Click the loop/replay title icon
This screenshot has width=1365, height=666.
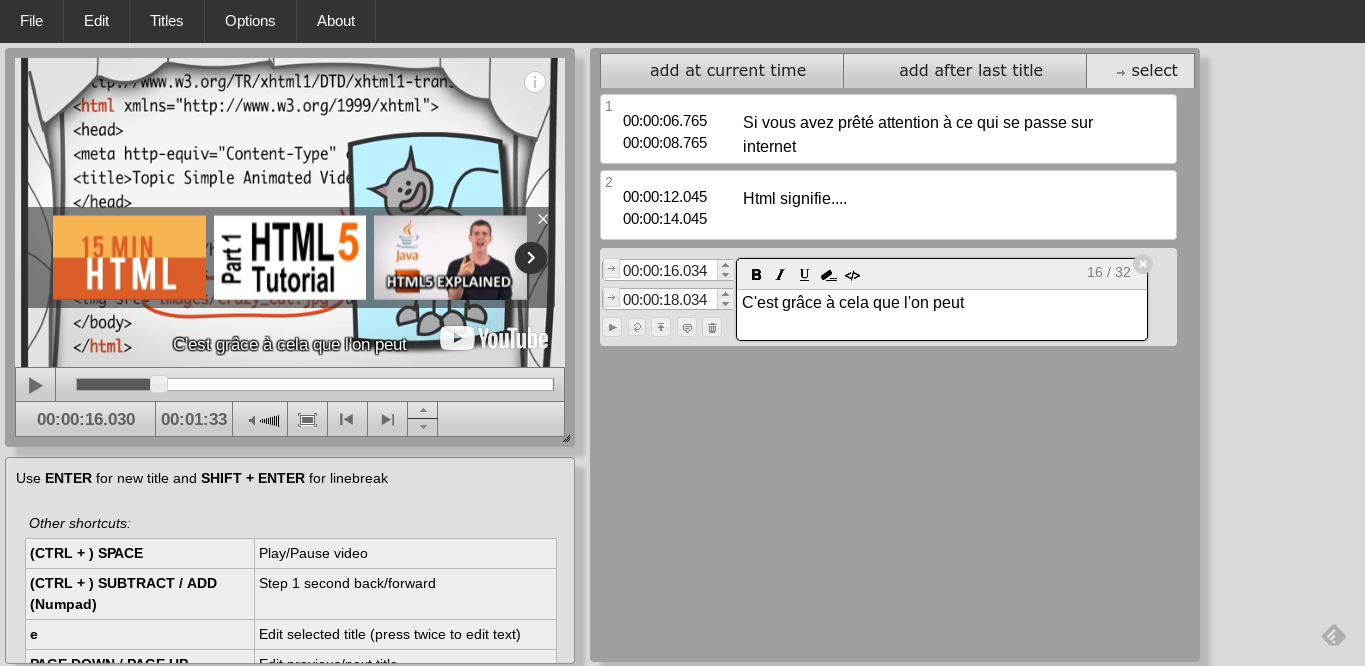coord(636,327)
